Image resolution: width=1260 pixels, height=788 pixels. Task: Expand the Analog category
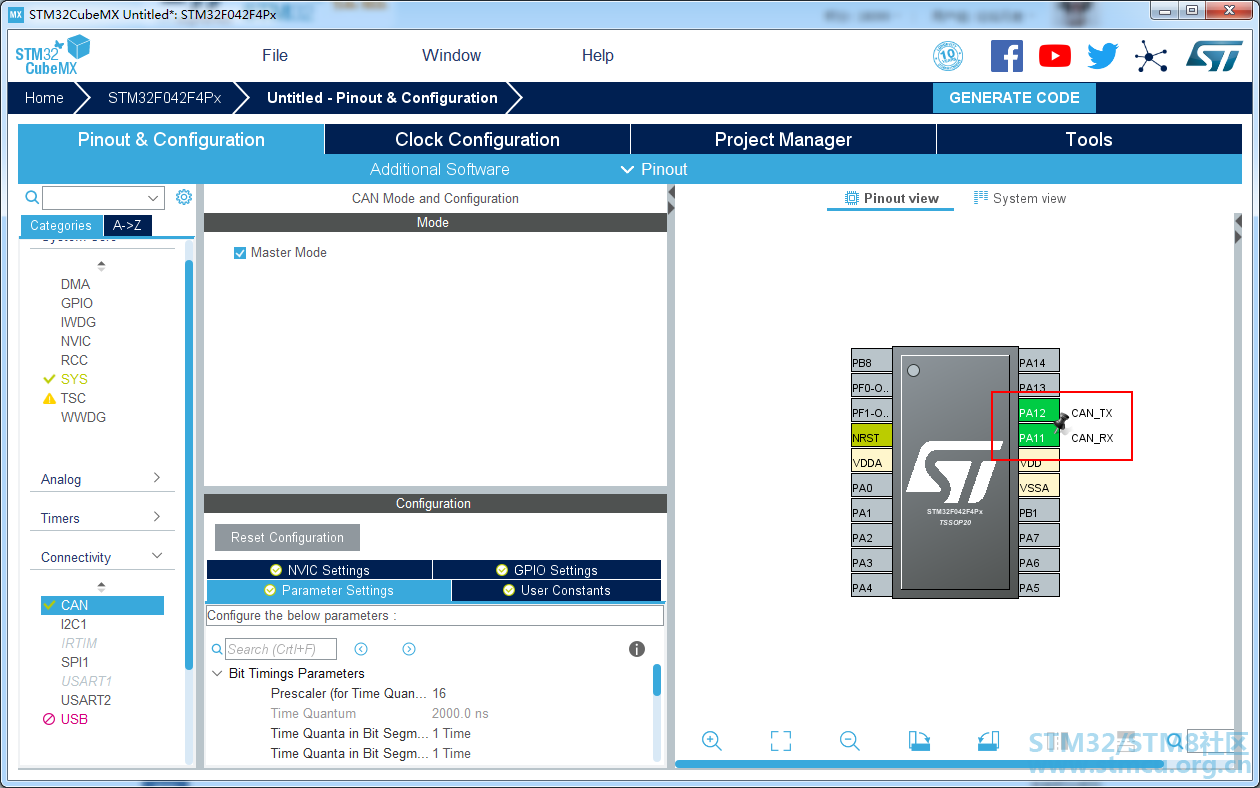(101, 479)
